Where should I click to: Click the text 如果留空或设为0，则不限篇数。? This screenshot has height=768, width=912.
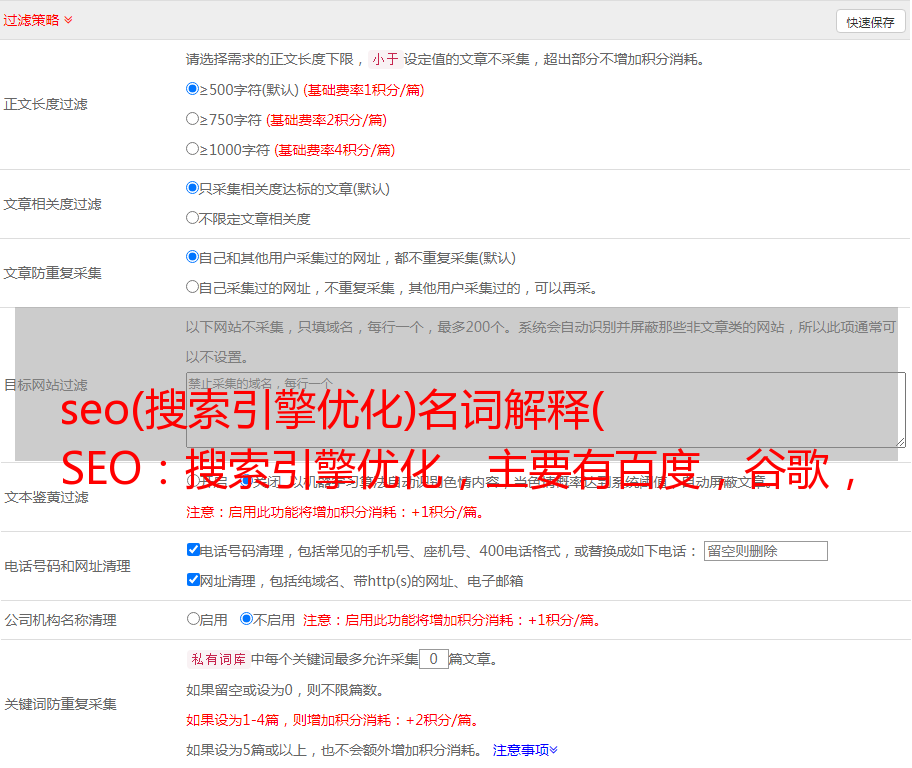click(285, 691)
